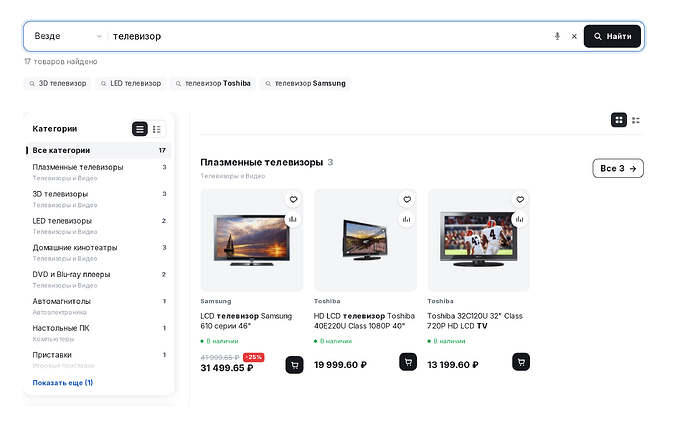Open 3D телевизоры category

tap(98, 199)
